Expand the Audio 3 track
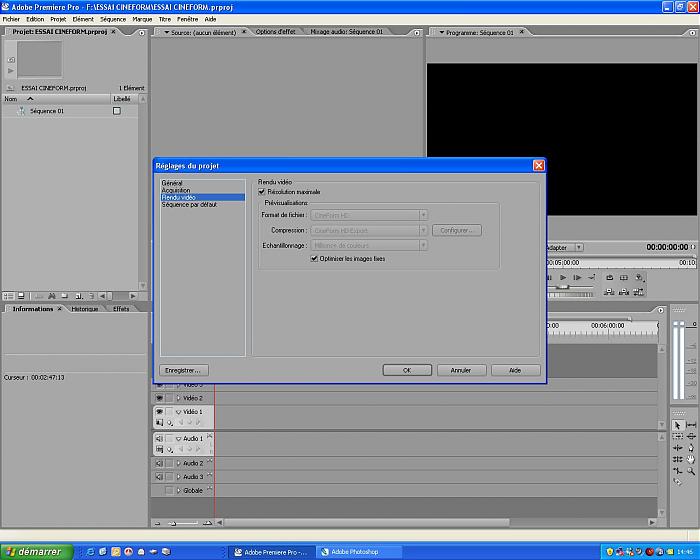Image resolution: width=700 pixels, height=560 pixels. pos(179,476)
